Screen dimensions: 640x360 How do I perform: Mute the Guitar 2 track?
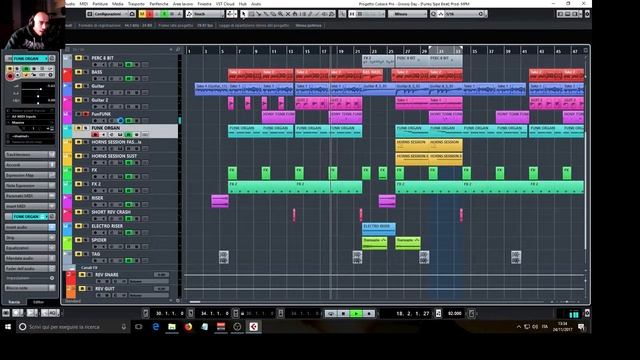(78, 100)
